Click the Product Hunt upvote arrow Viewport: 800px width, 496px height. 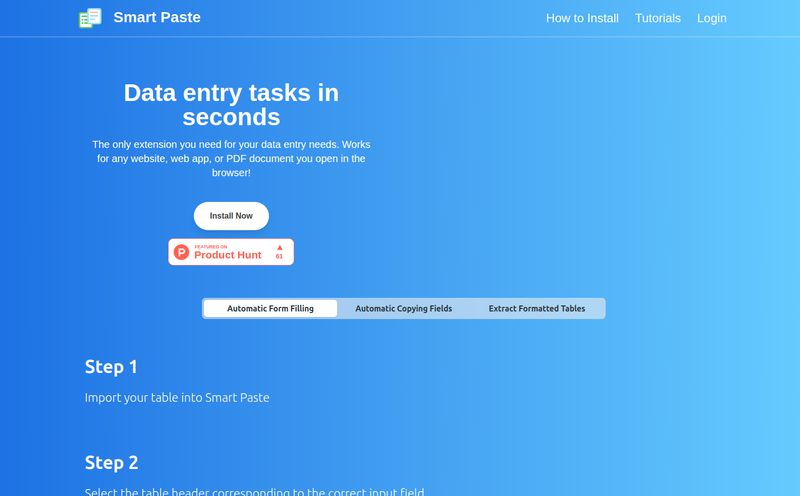click(279, 247)
